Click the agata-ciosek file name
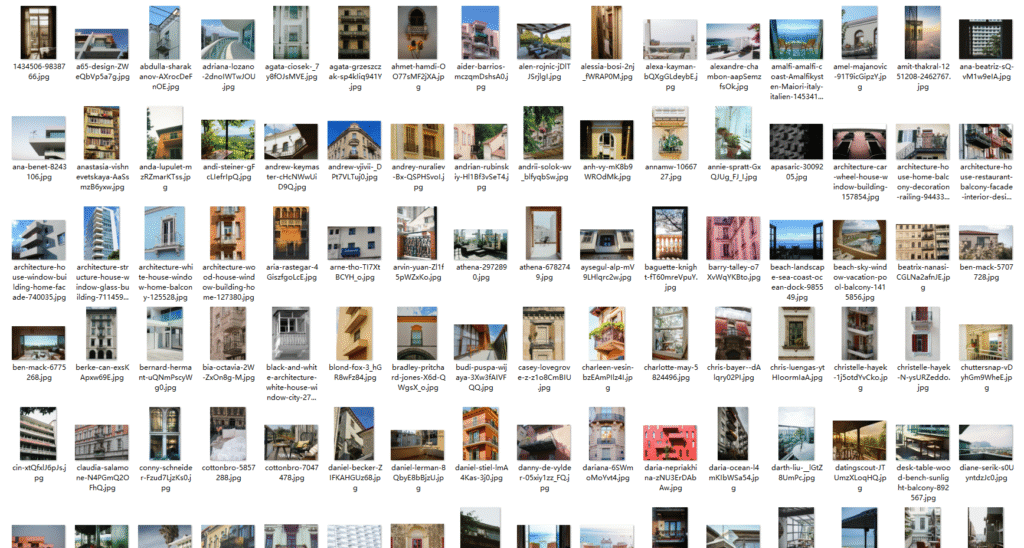Viewport: 1024px width, 548px height. click(x=291, y=71)
